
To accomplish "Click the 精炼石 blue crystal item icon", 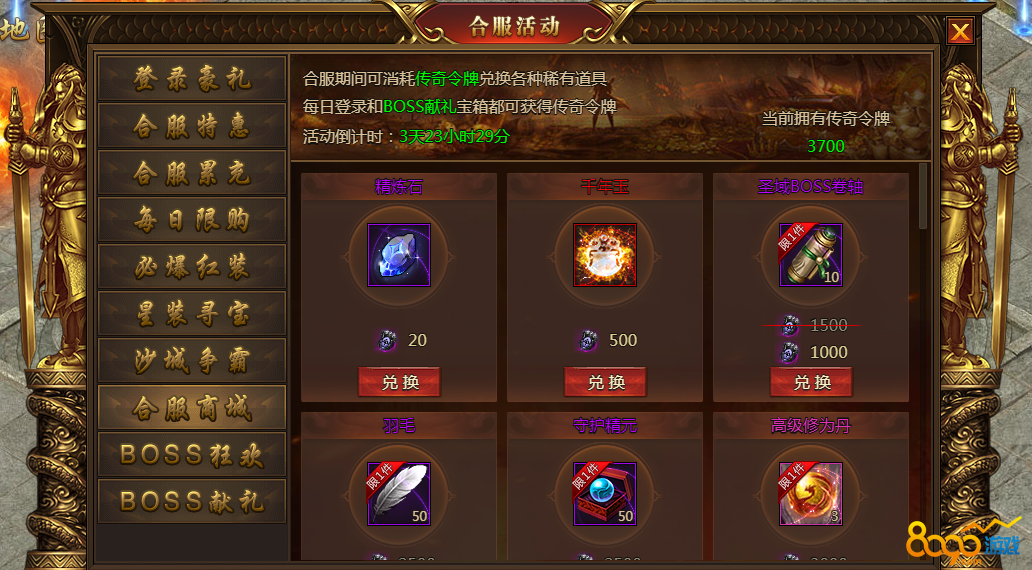I will coord(399,255).
